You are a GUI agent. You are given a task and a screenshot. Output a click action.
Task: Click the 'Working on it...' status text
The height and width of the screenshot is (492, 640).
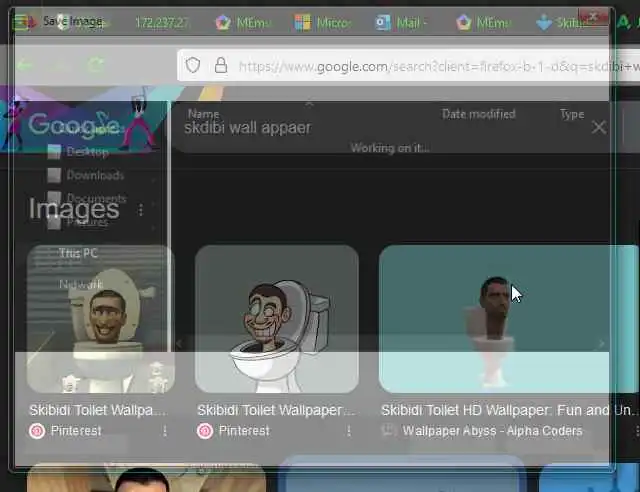(x=389, y=148)
